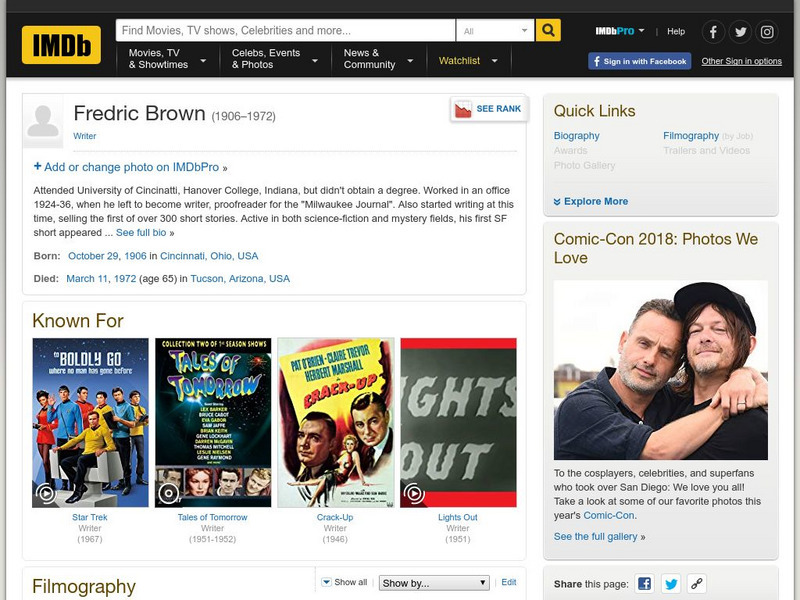Click the Filmography Edit link
This screenshot has height=600, width=800.
pyautogui.click(x=509, y=582)
